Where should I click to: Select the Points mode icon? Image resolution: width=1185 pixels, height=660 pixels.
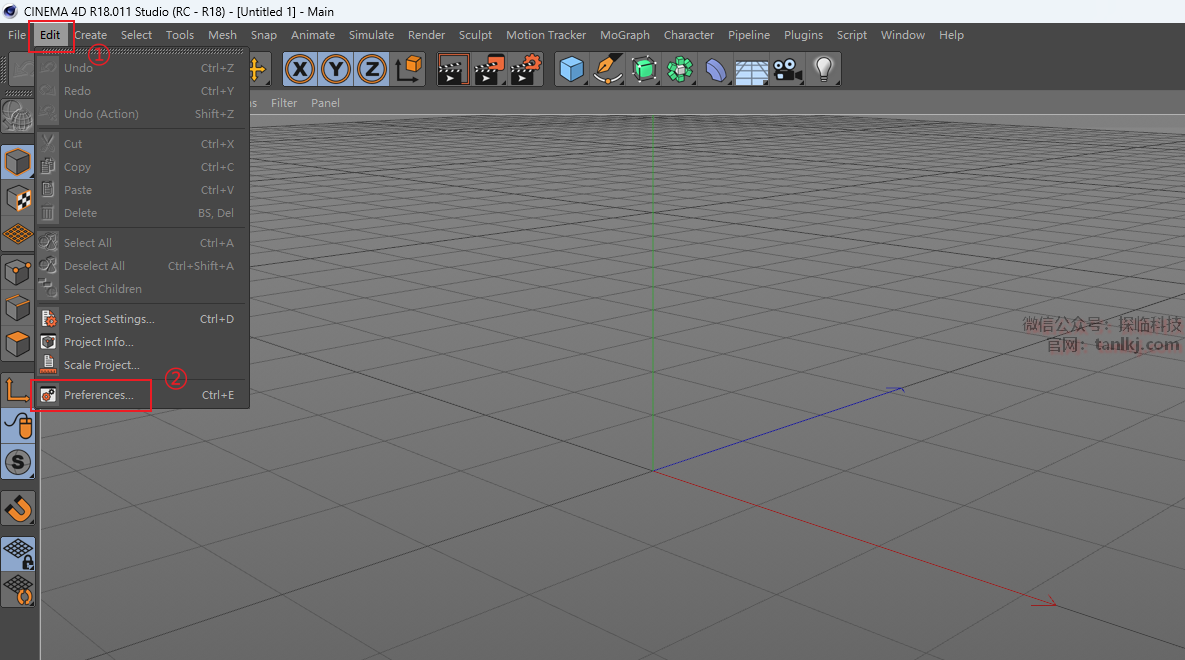pyautogui.click(x=18, y=270)
